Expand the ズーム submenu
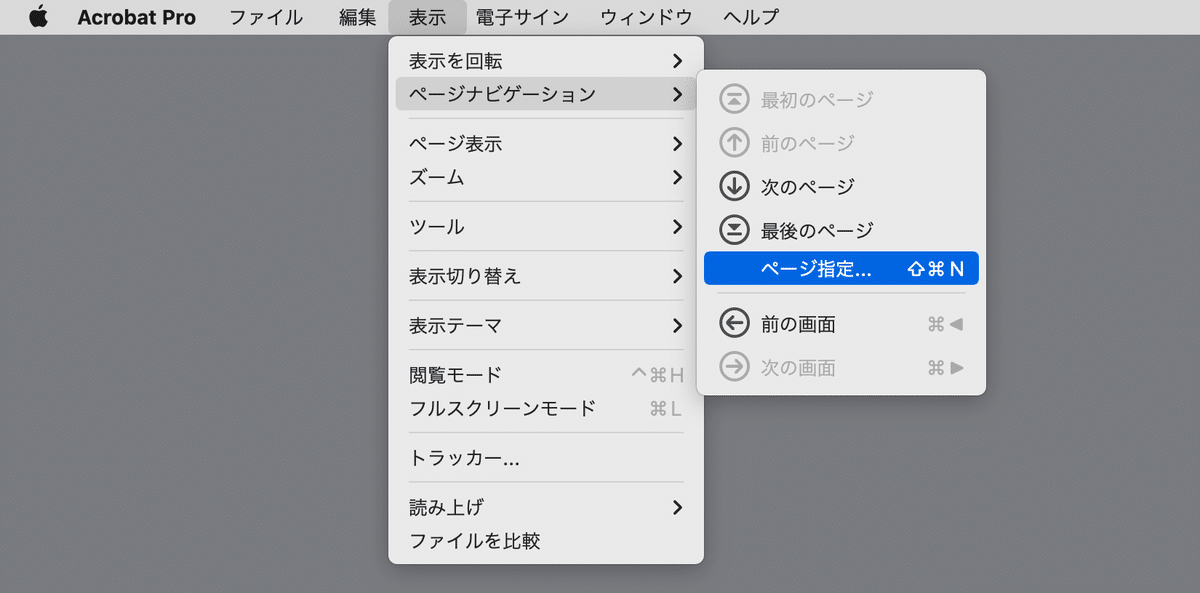The height and width of the screenshot is (593, 1200). click(x=546, y=177)
